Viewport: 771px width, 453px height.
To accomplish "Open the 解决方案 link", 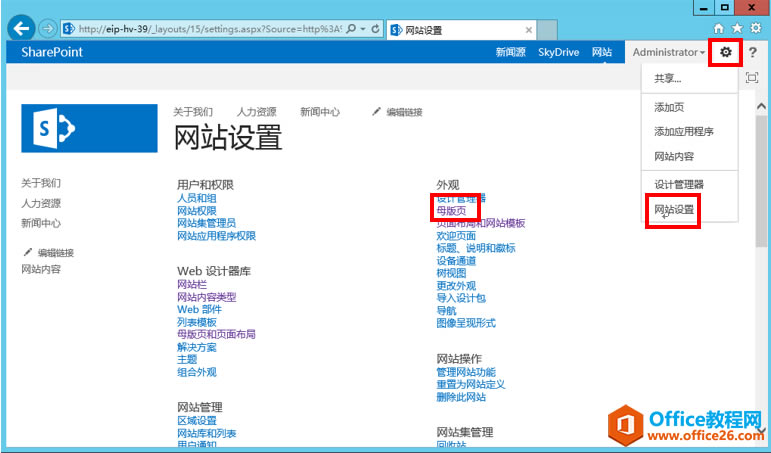I will pos(197,347).
